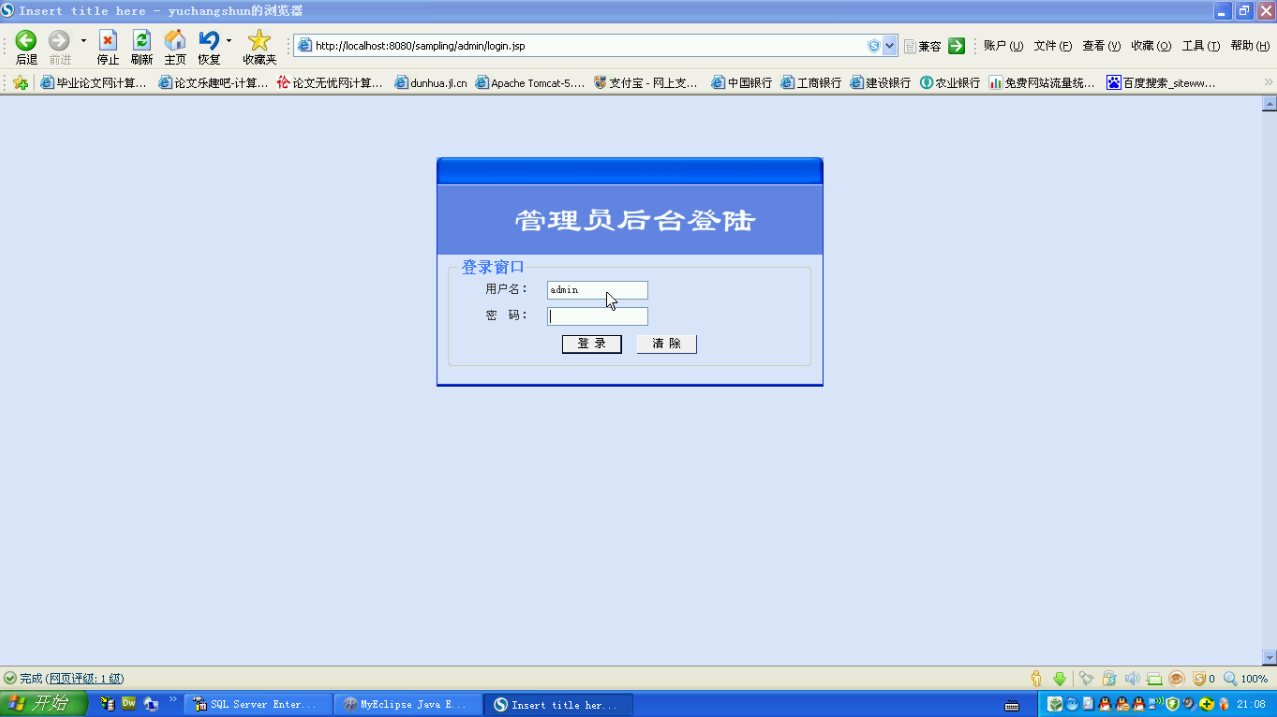
Task: Click the 后退 back arrow icon
Action: pos(26,40)
